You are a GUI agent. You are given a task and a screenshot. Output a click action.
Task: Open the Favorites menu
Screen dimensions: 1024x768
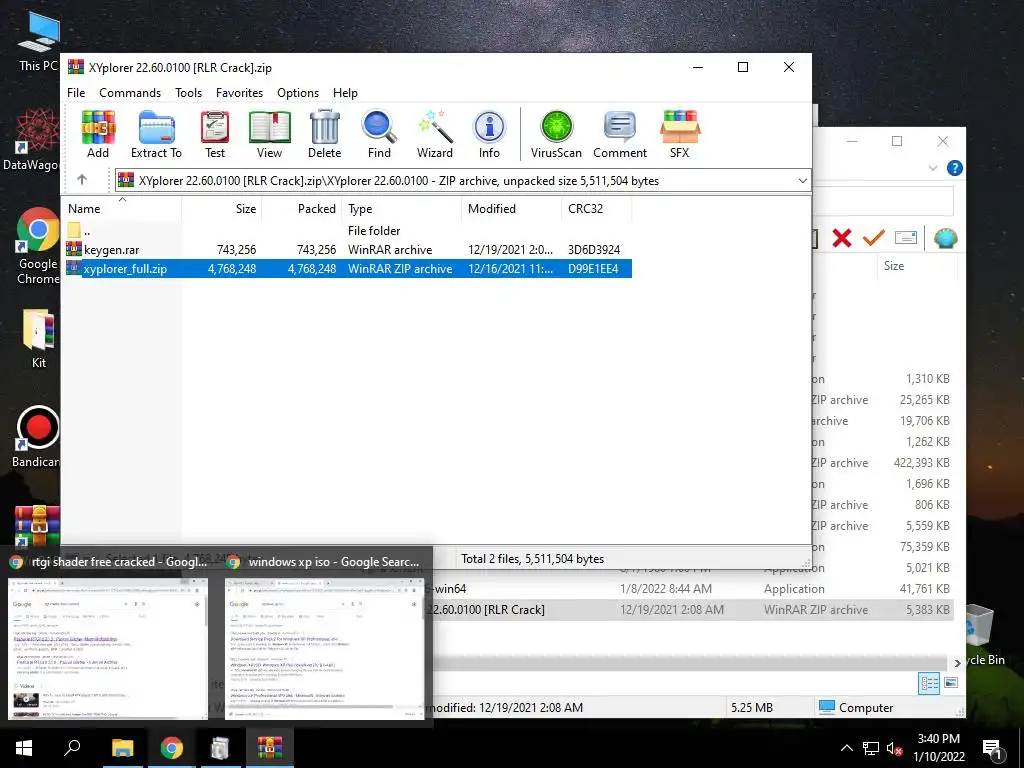click(x=239, y=93)
